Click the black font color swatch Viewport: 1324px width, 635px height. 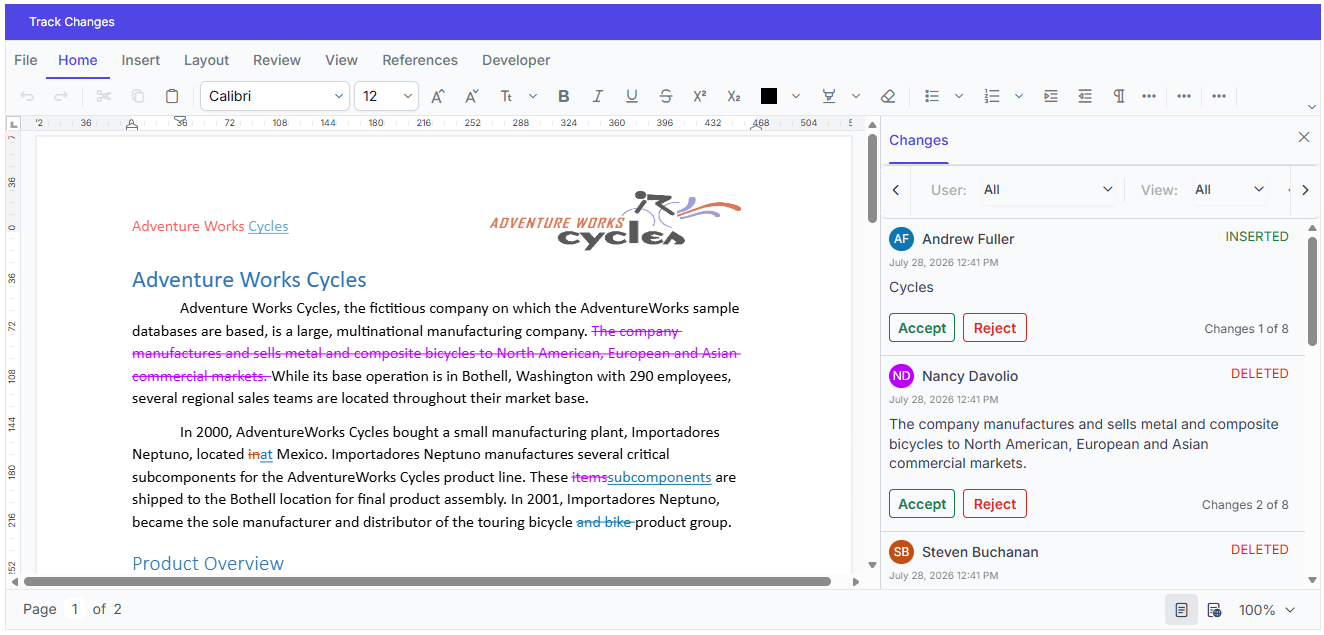769,96
